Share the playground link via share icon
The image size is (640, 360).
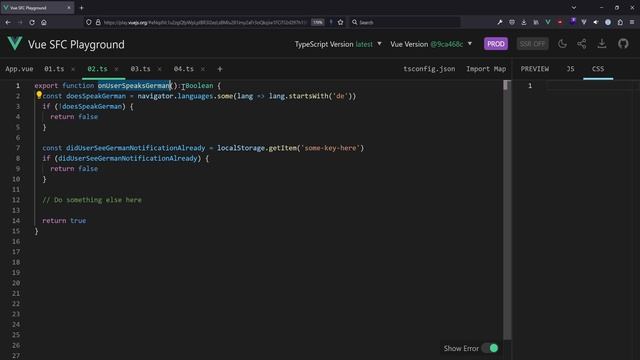tap(582, 44)
